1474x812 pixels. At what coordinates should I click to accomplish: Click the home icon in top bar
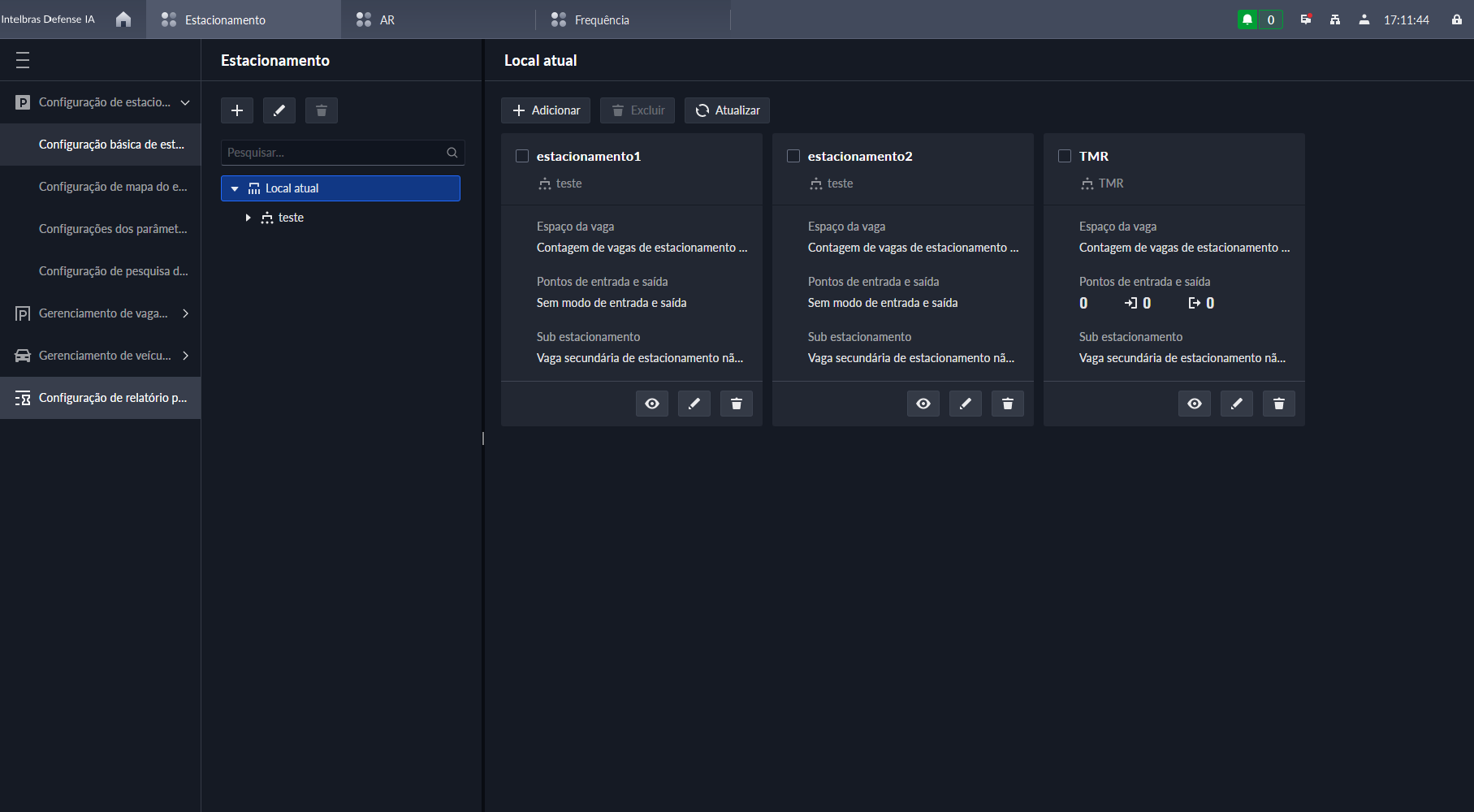point(123,19)
